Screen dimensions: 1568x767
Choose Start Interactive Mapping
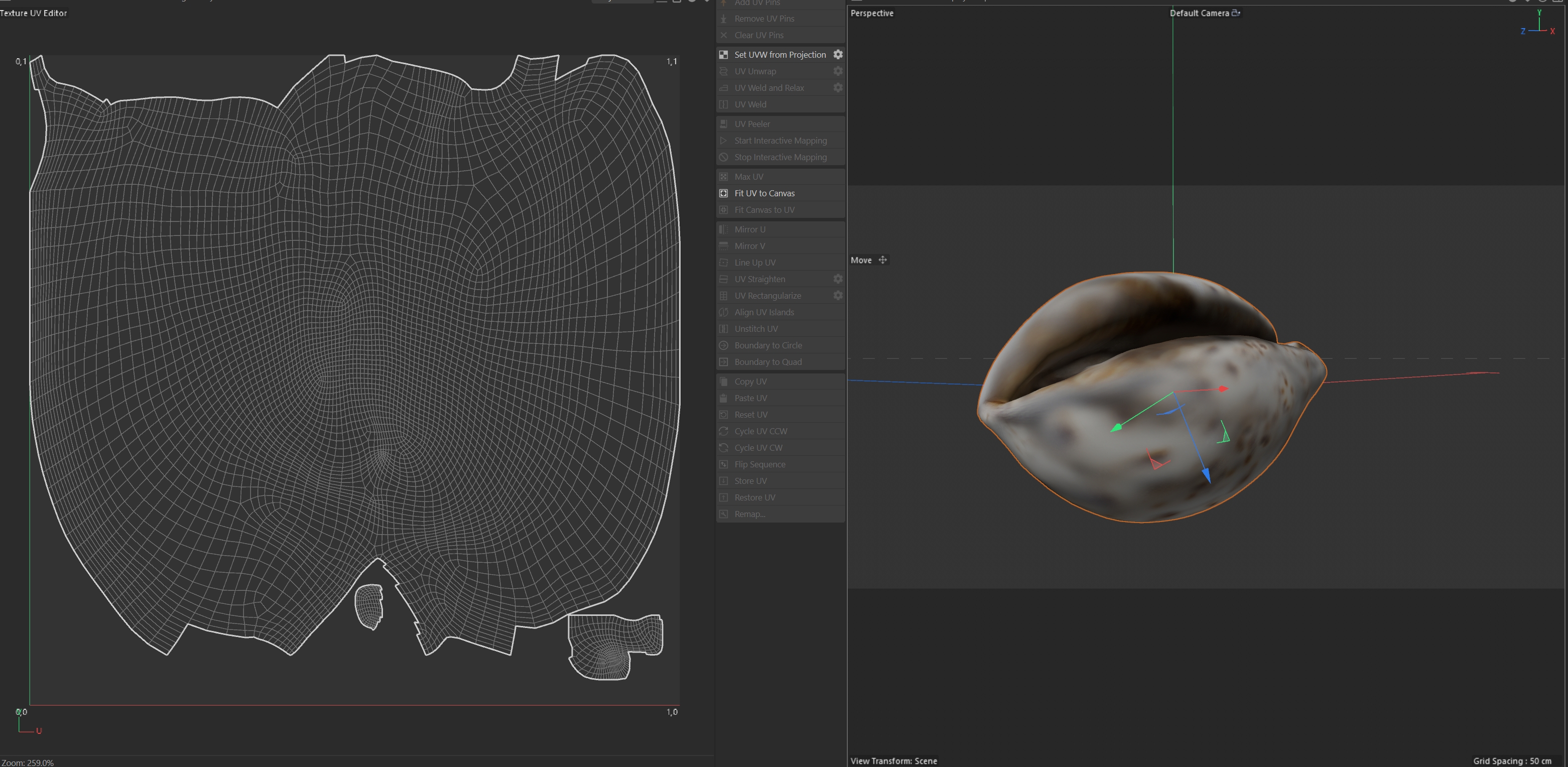[x=780, y=141]
